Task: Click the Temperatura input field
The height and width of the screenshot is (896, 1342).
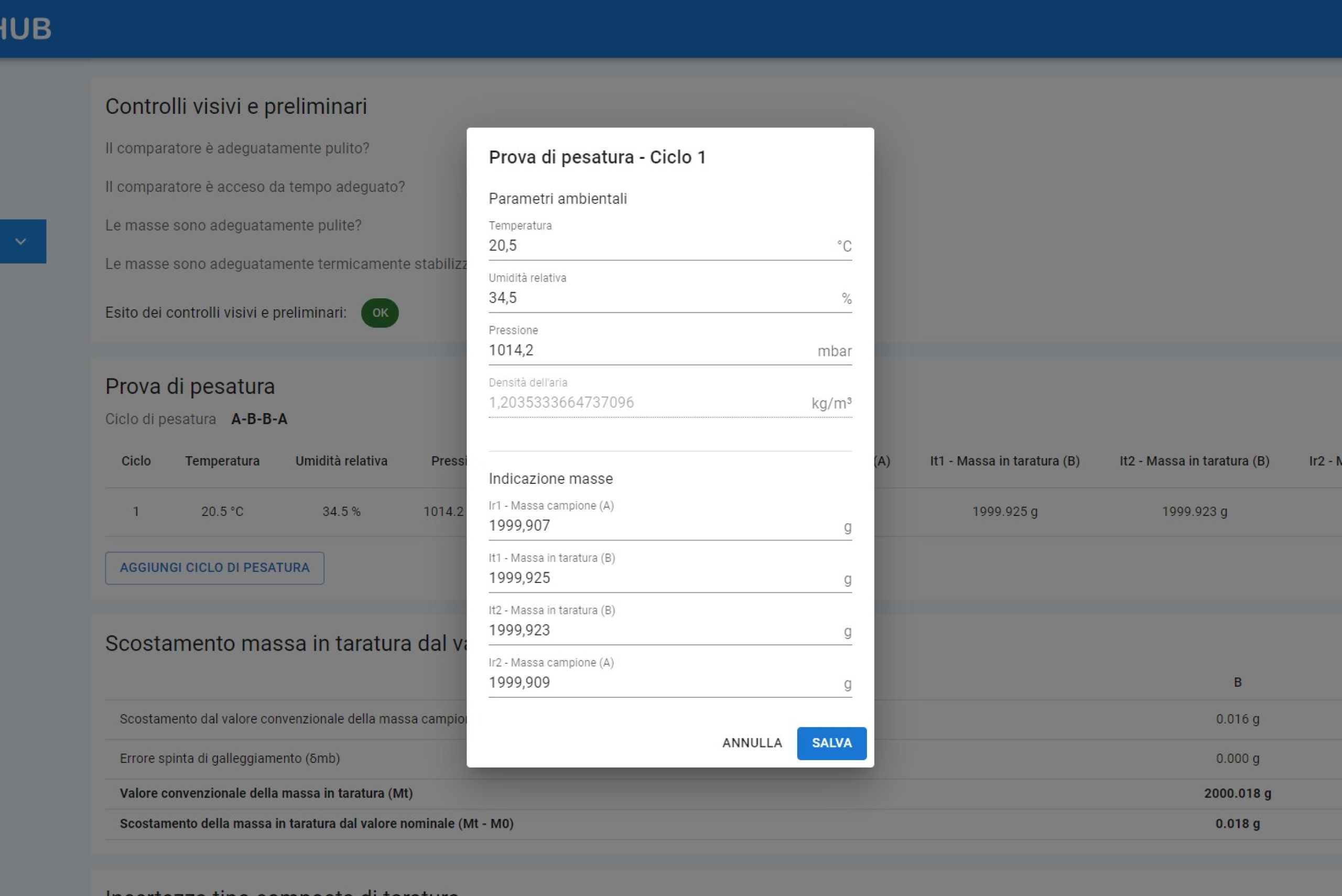Action: 657,246
